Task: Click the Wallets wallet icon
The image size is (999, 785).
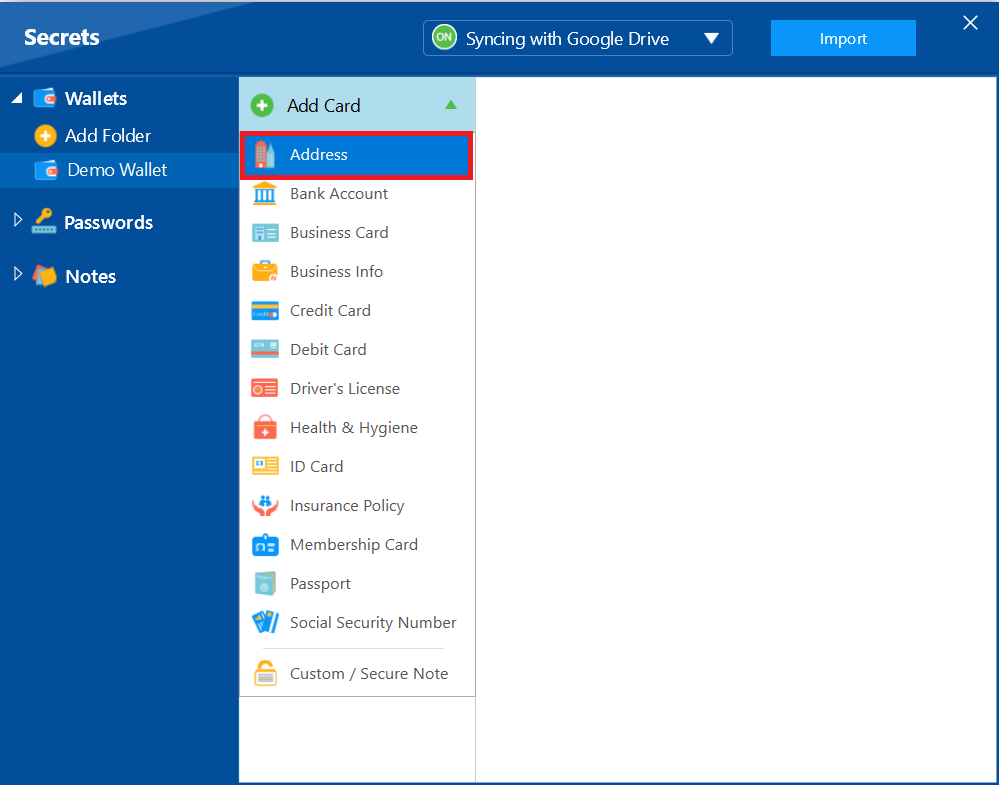Action: (x=45, y=98)
